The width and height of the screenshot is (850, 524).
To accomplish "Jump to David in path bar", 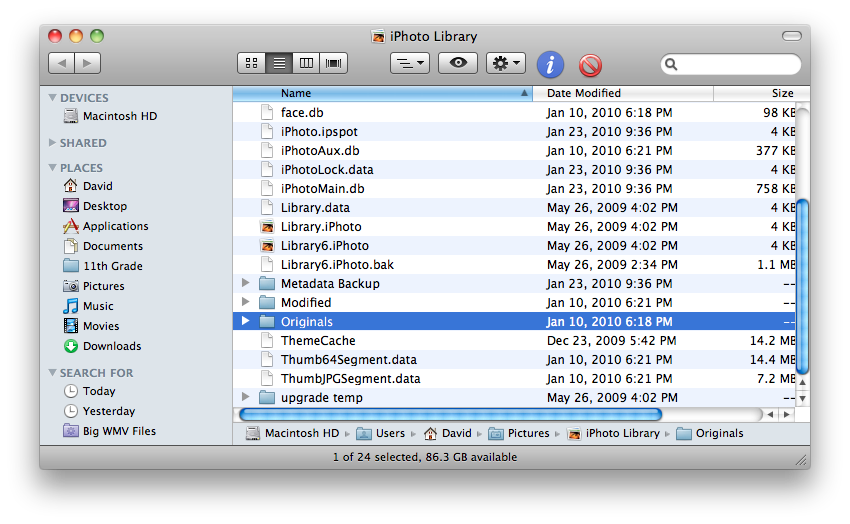I will pos(448,434).
